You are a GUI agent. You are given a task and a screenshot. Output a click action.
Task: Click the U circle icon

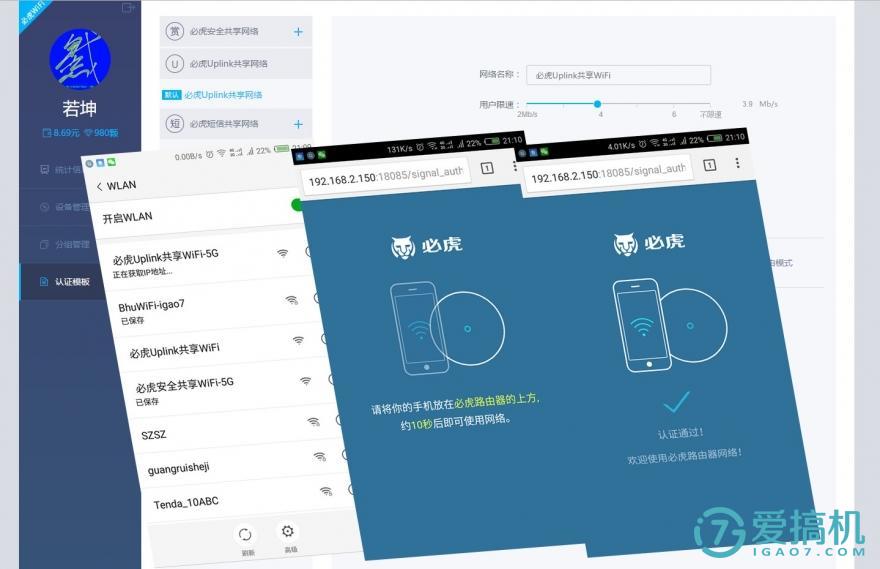175,63
